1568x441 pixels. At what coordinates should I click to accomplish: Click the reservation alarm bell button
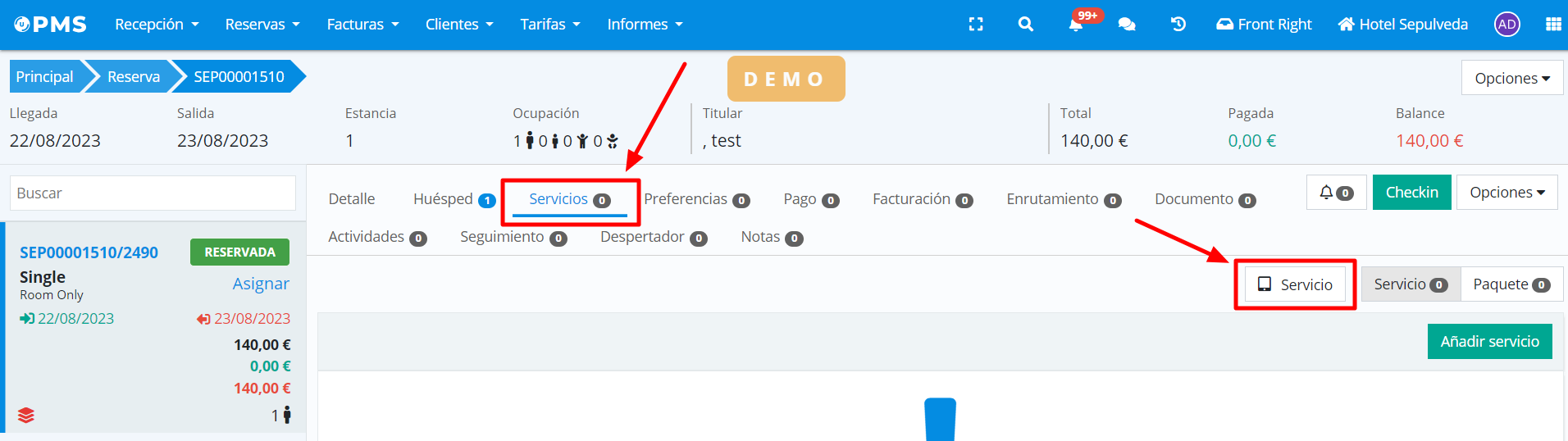click(x=1336, y=193)
